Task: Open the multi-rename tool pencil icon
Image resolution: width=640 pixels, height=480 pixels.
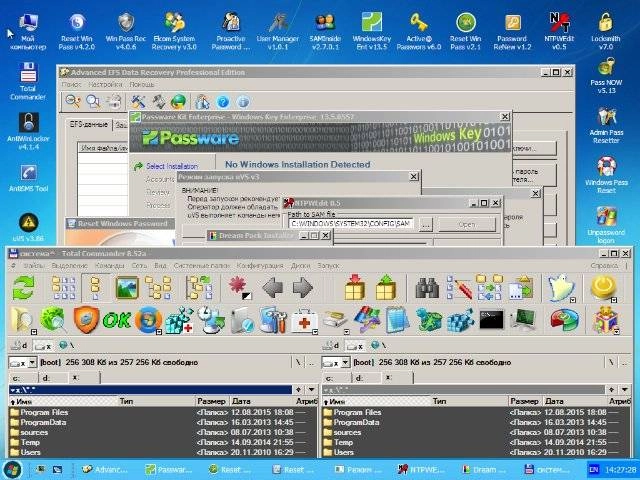Action: [459, 287]
